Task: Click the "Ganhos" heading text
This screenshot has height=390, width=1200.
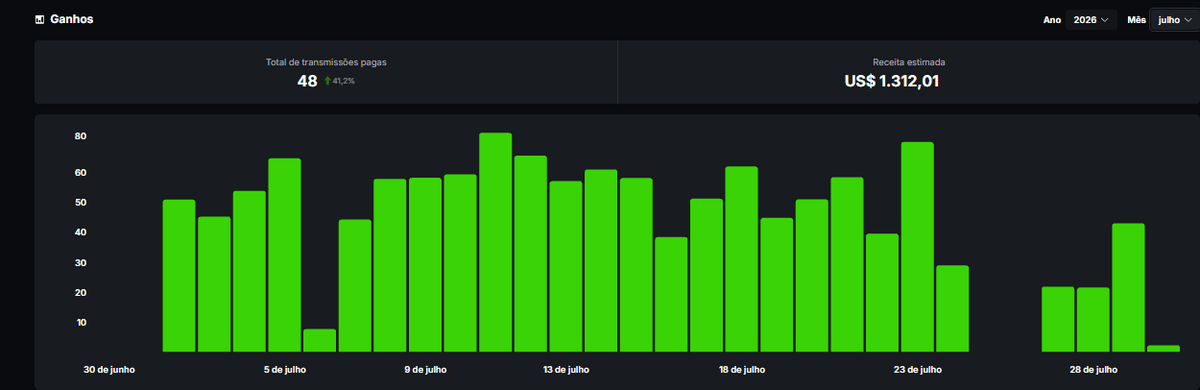Action: [71, 20]
